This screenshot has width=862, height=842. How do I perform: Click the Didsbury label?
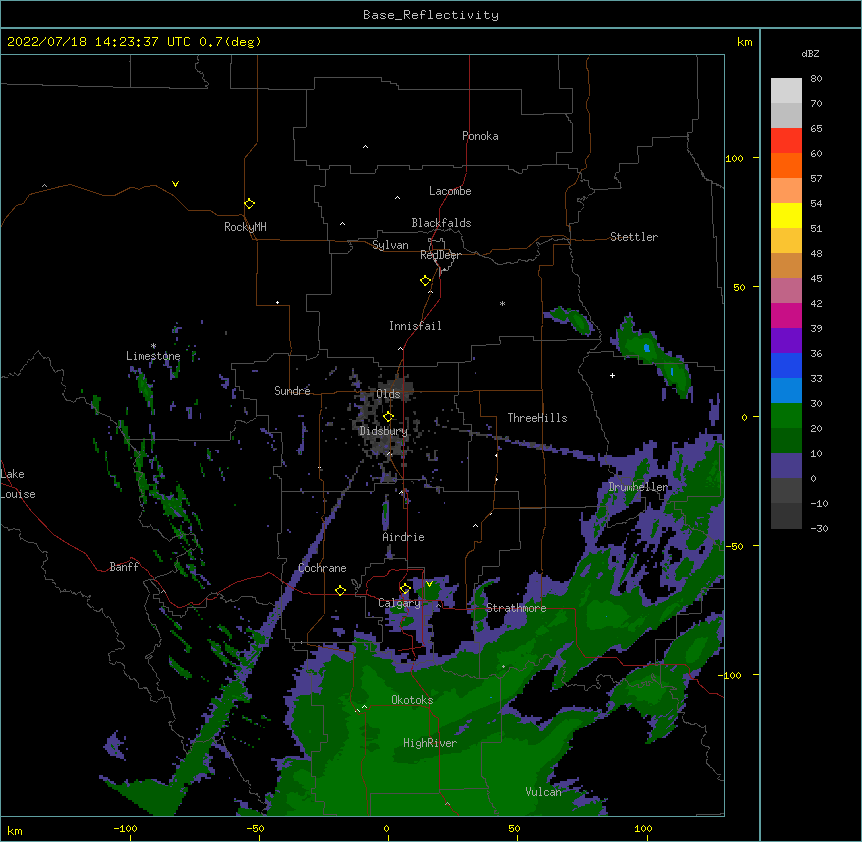(x=383, y=431)
